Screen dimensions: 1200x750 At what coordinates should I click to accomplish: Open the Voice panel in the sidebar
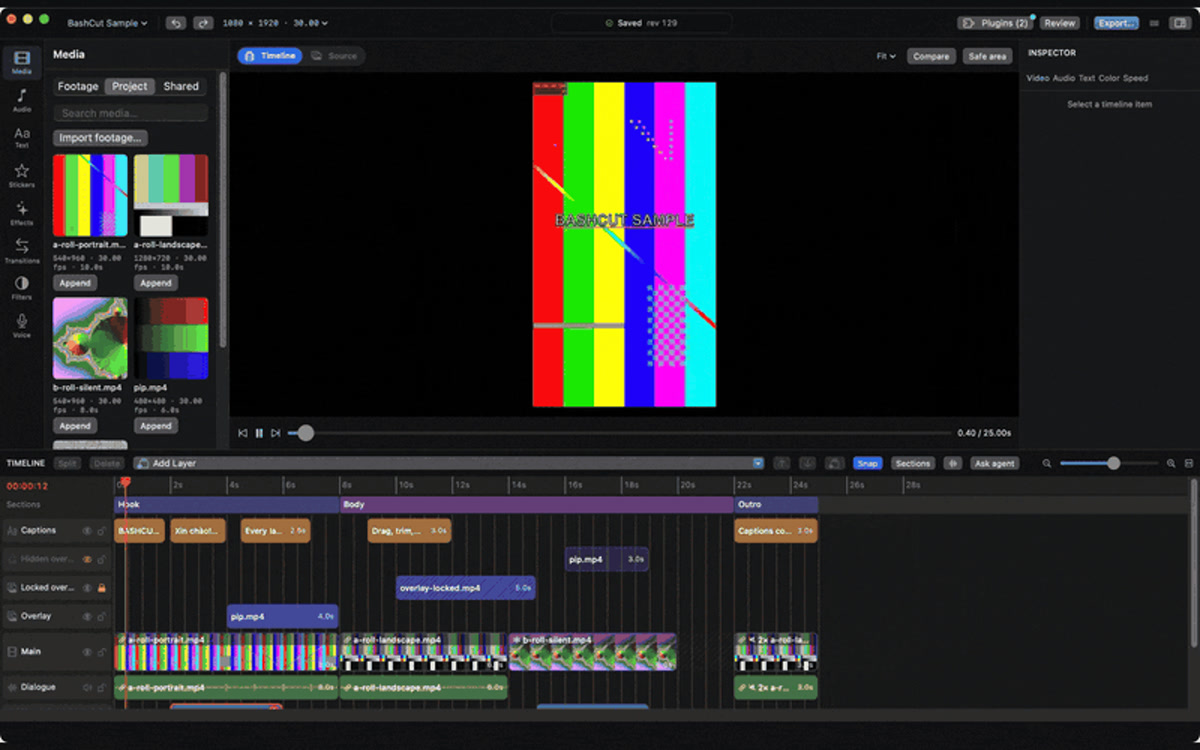(x=21, y=326)
